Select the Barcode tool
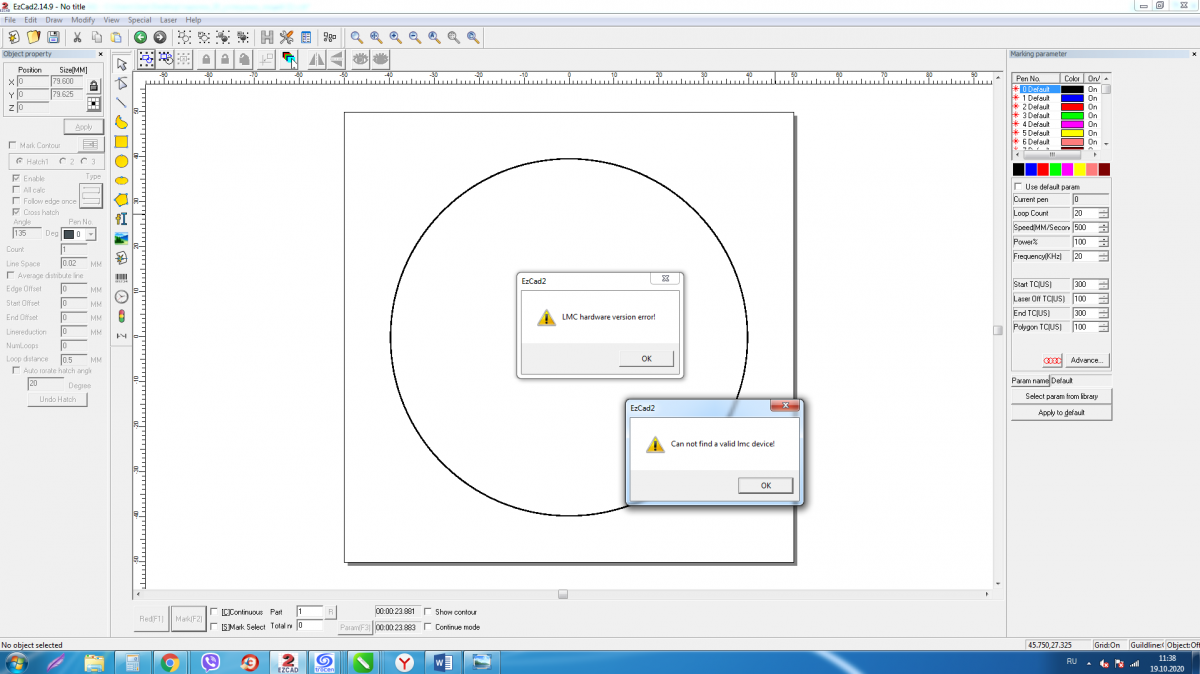The width and height of the screenshot is (1200, 674). pyautogui.click(x=121, y=277)
